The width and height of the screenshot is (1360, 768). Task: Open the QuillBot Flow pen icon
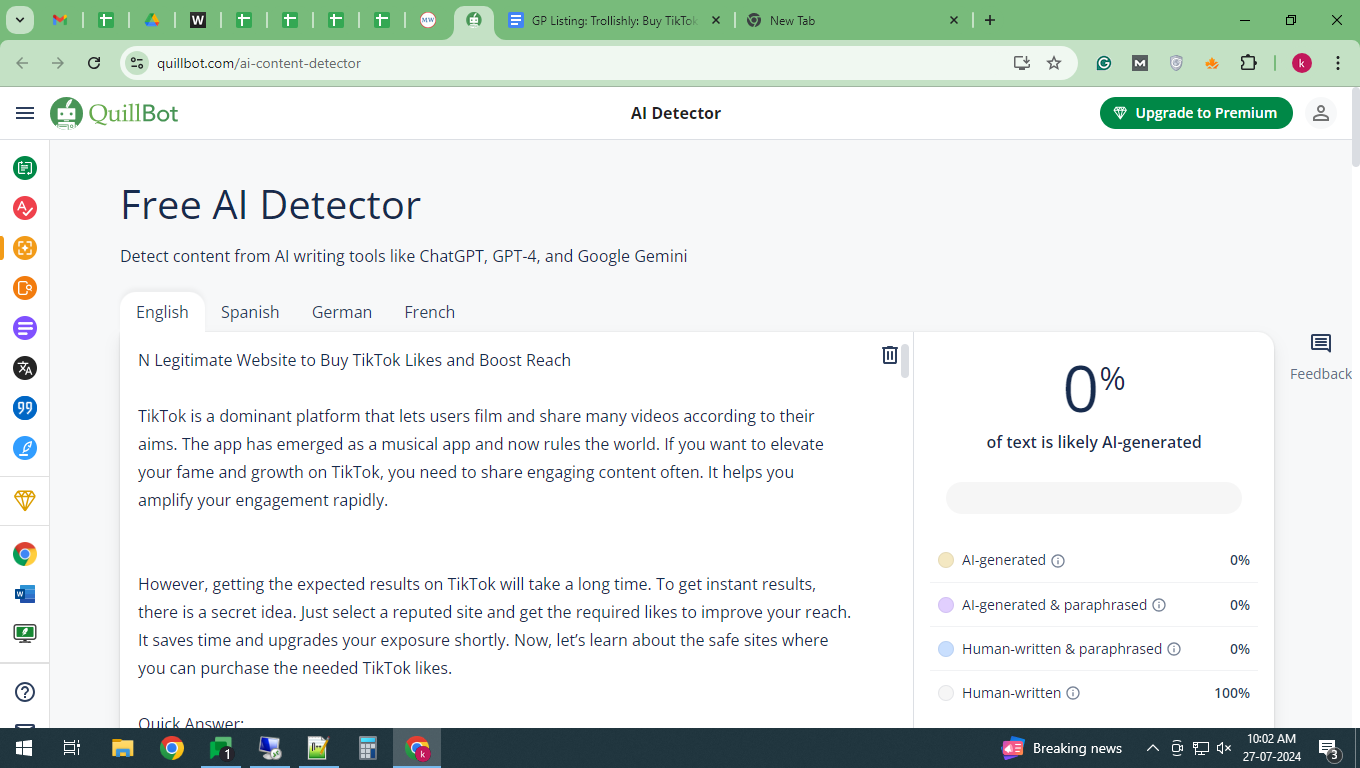click(25, 448)
